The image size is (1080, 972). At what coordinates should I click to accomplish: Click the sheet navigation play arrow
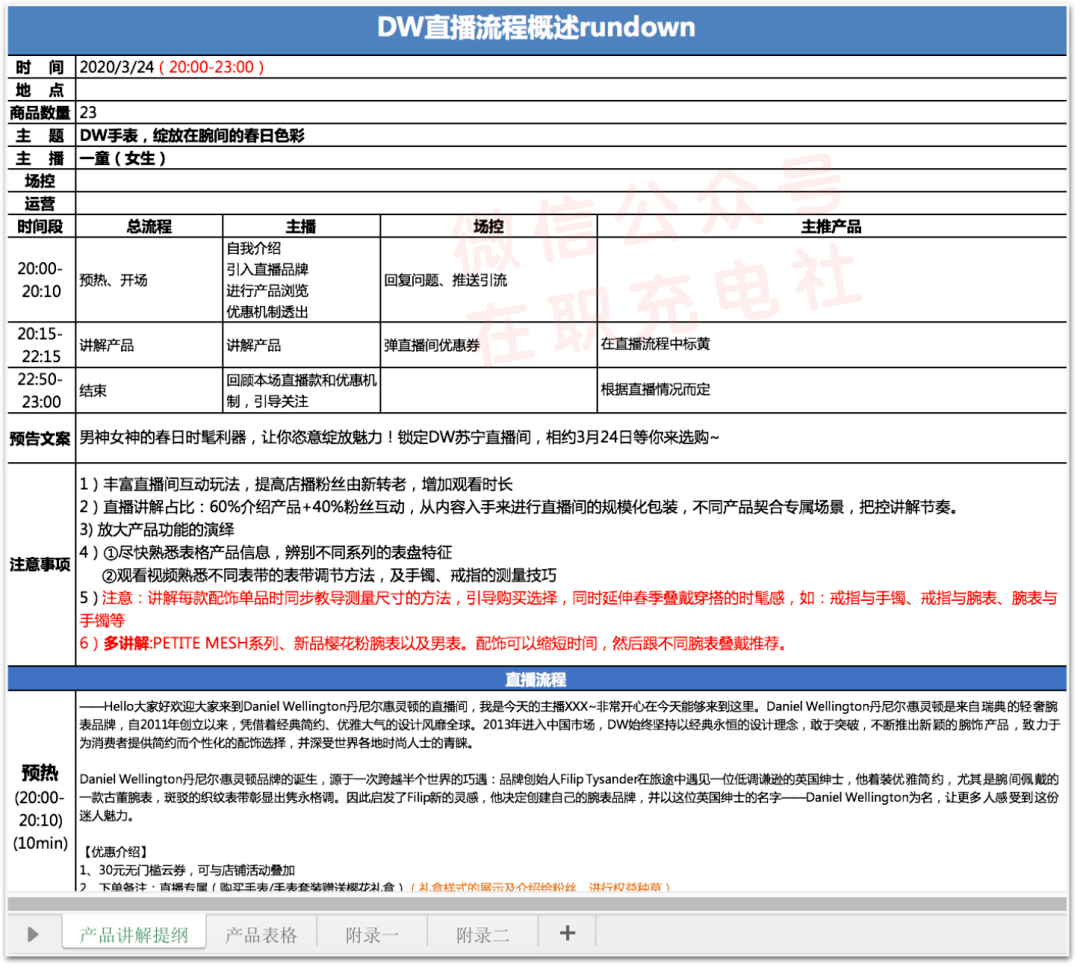pyautogui.click(x=32, y=934)
